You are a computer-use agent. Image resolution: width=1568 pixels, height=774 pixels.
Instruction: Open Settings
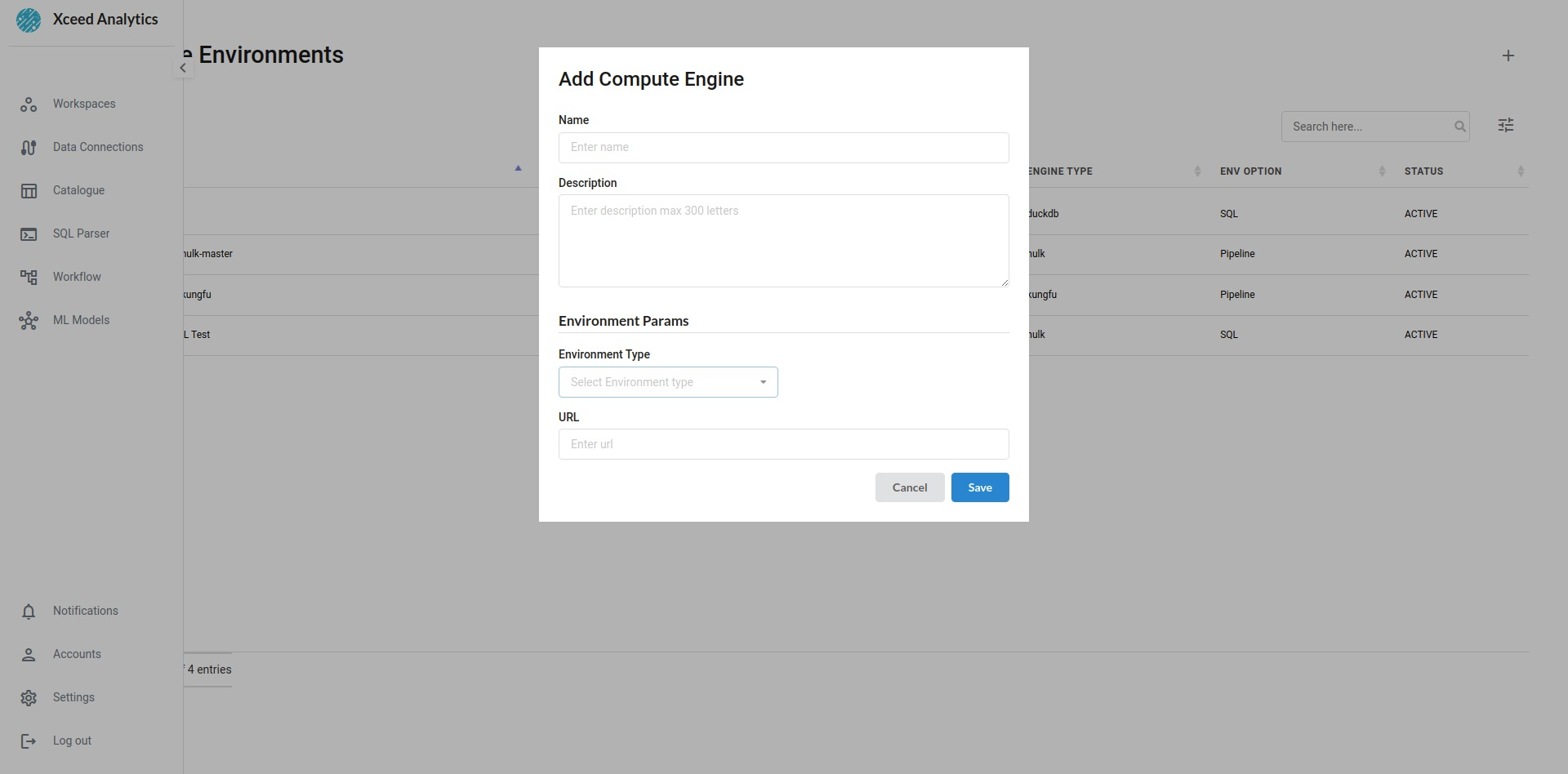(73, 697)
